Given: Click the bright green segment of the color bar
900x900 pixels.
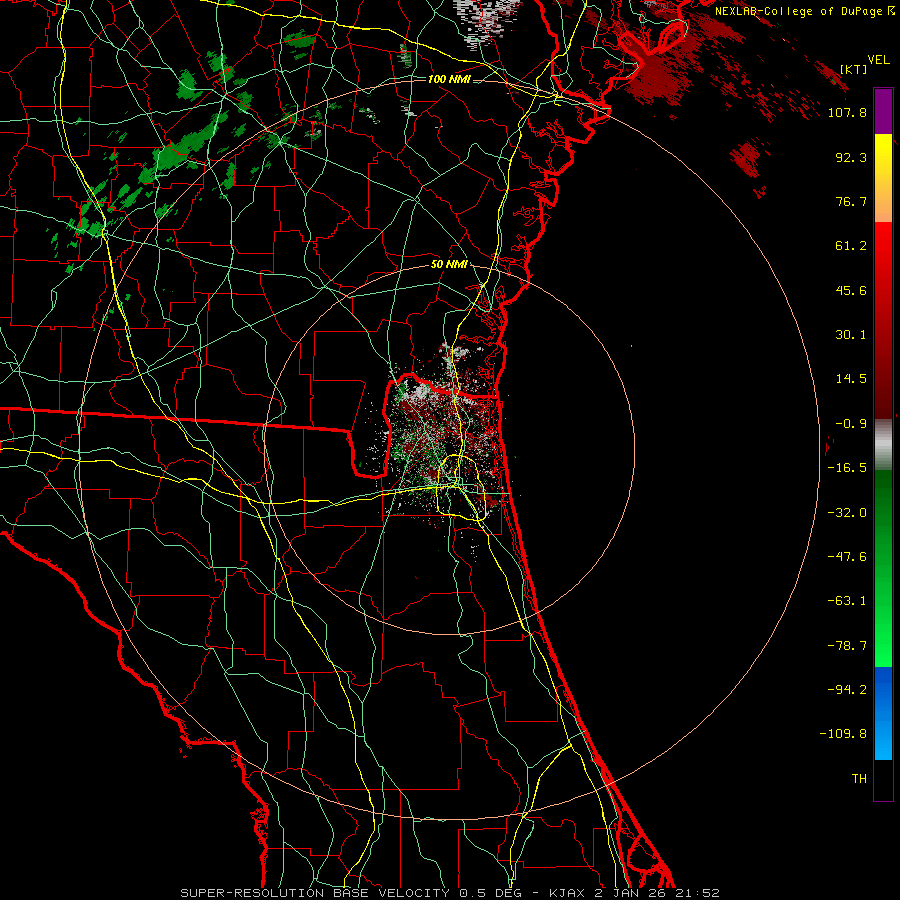Looking at the screenshot, I should pos(883,568).
